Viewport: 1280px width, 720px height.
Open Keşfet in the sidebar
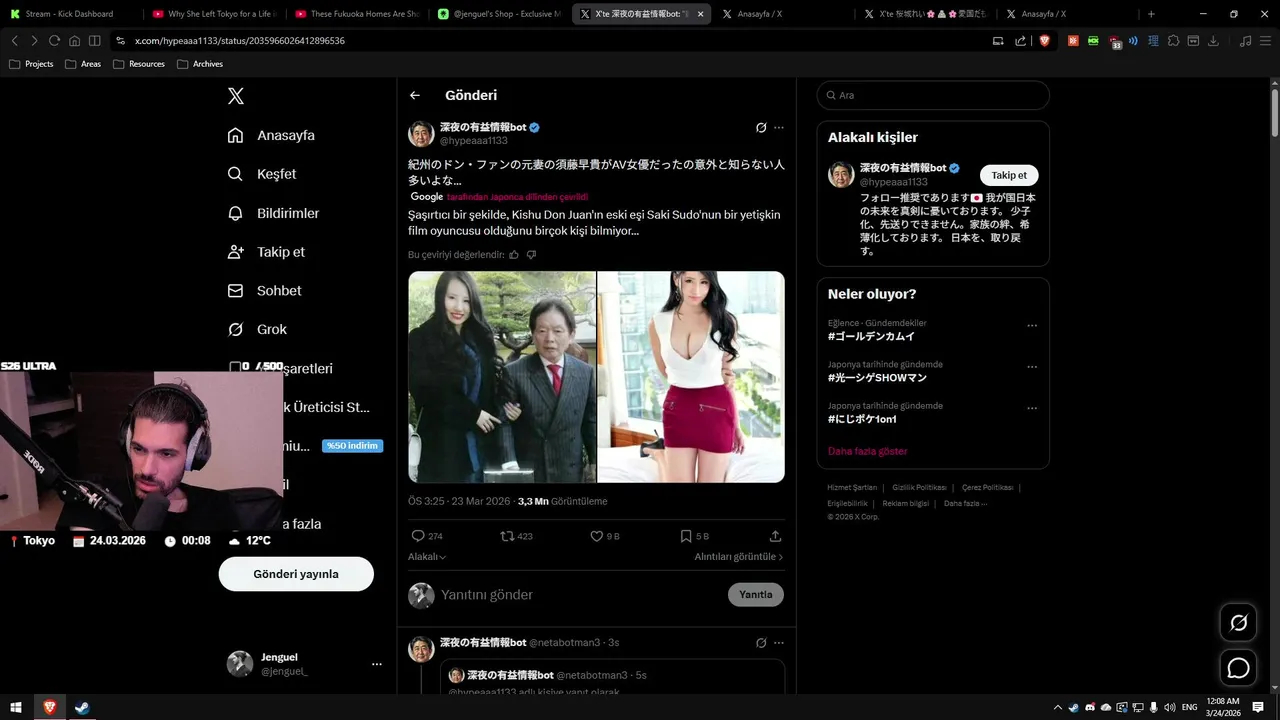tap(262, 174)
